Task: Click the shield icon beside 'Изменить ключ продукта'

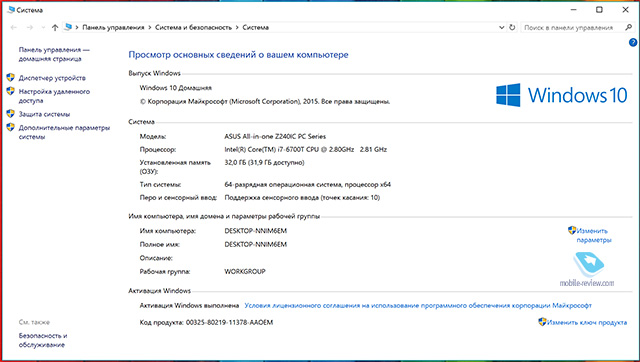Action: (542, 322)
